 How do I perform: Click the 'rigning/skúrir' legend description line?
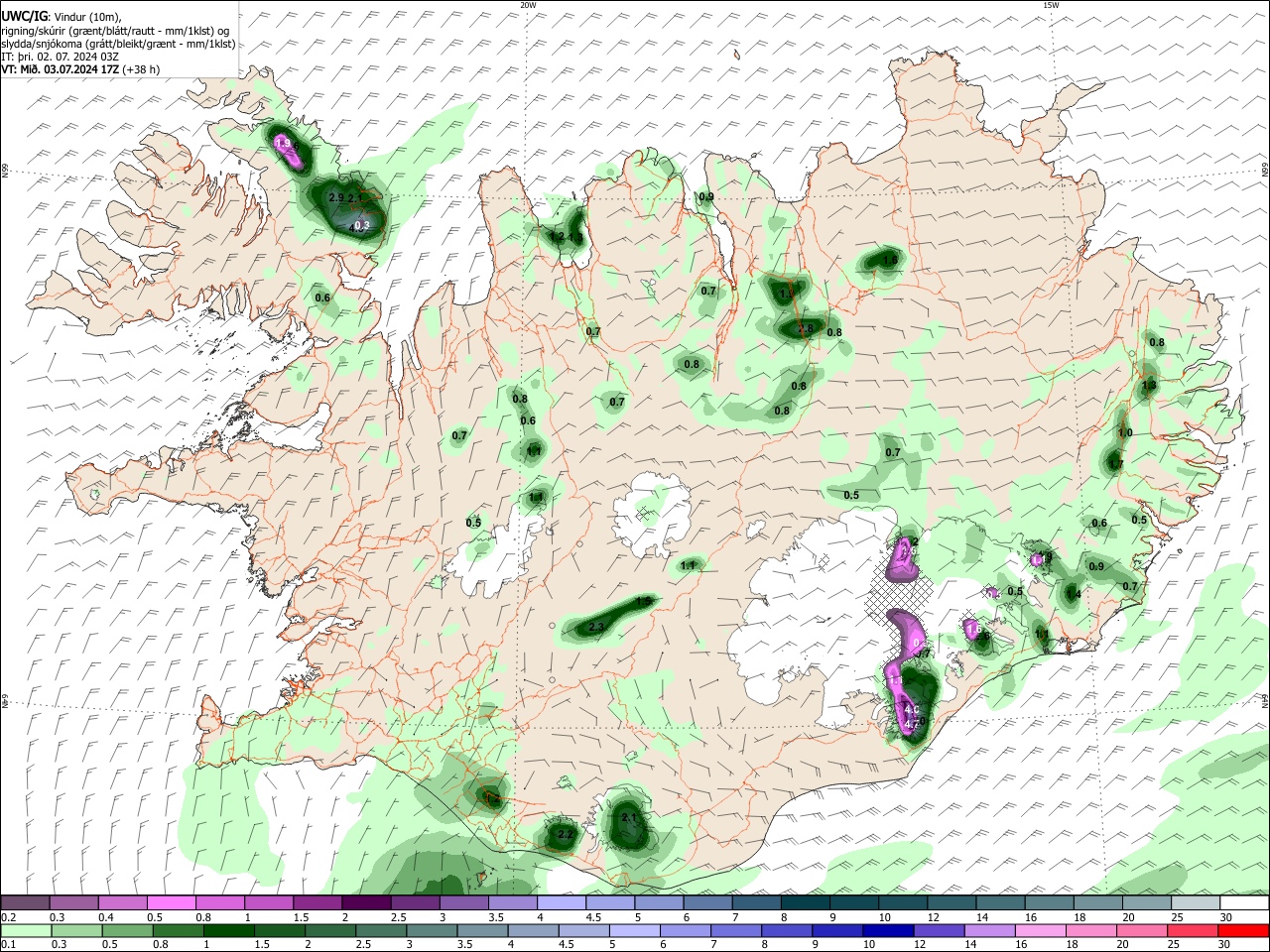(115, 31)
